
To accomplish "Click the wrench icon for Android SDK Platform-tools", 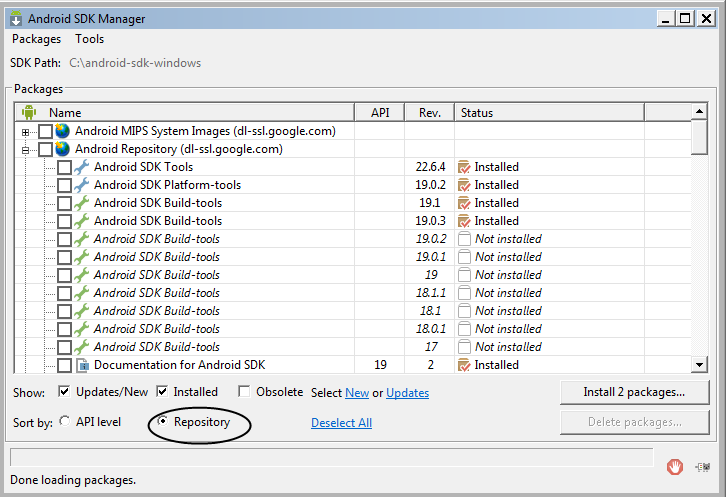I will coord(81,185).
